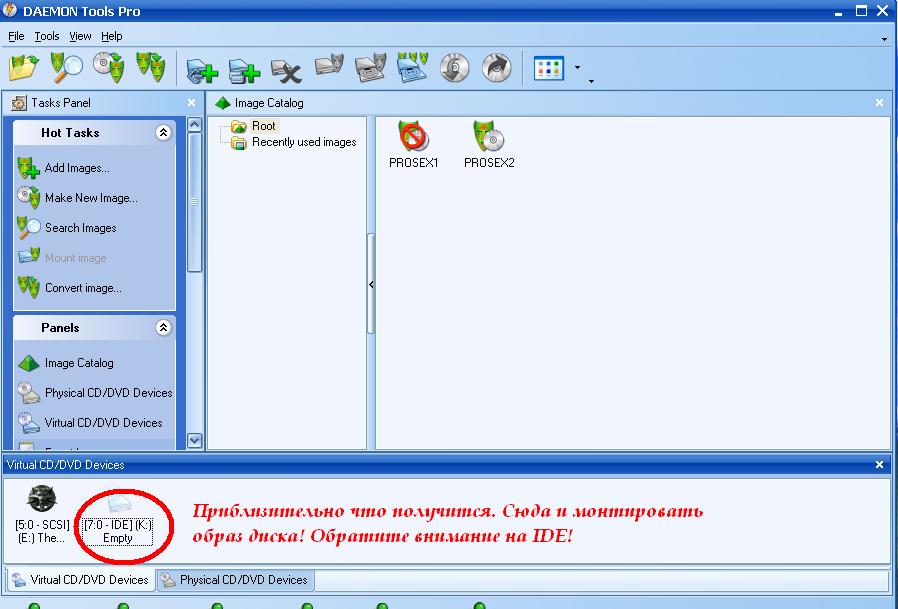Open the Help menu
Screen dimensions: 898x609
point(112,36)
